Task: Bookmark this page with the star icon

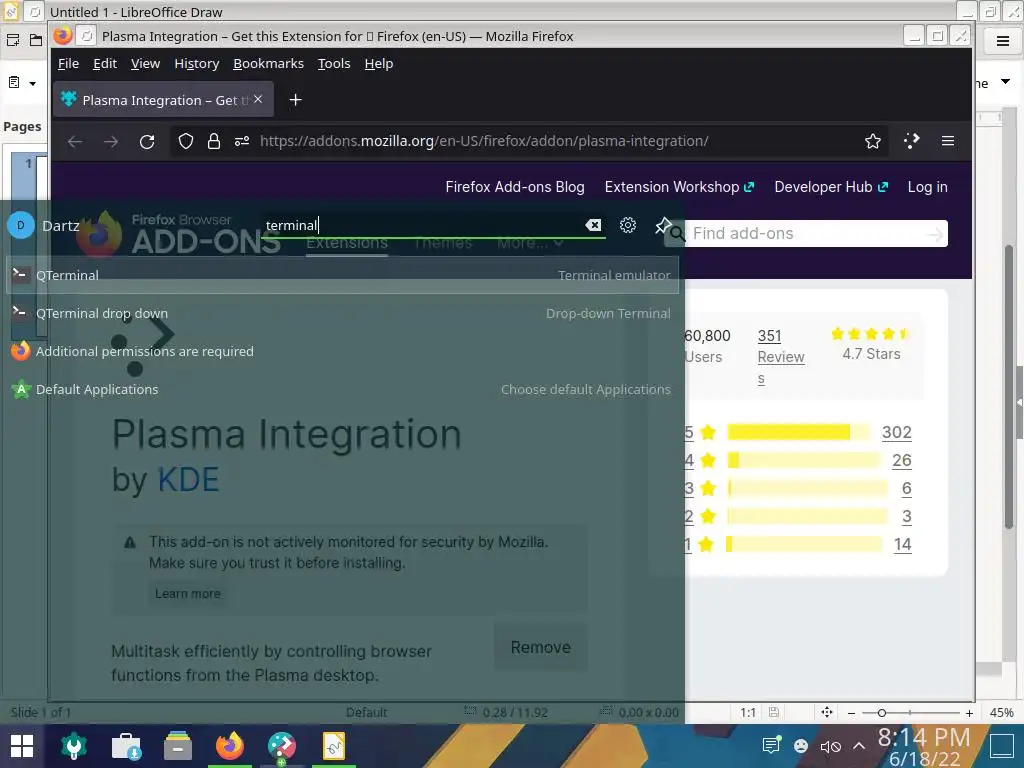Action: tap(872, 141)
